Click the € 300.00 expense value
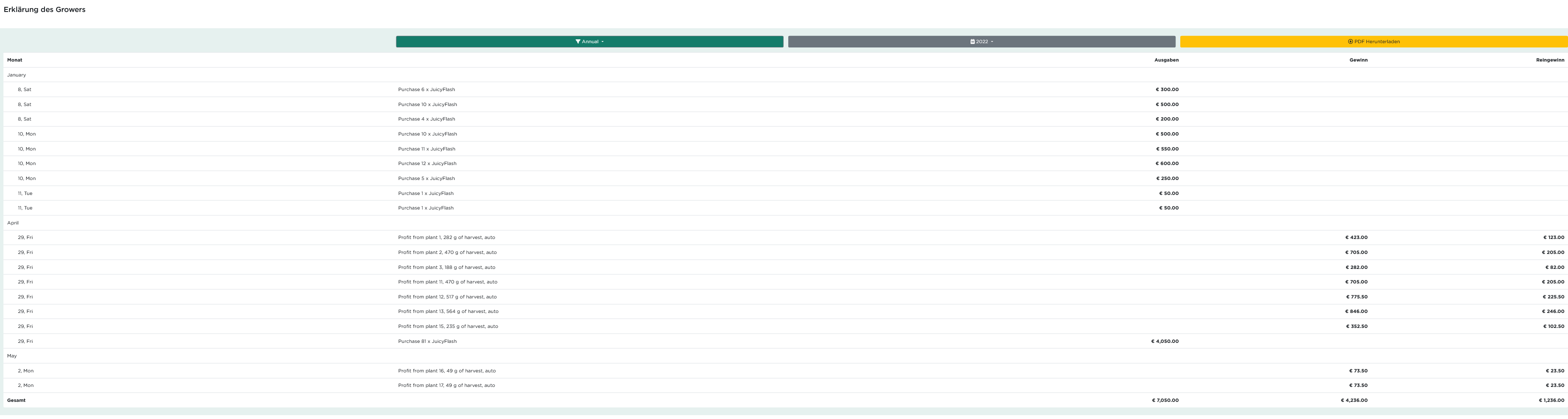This screenshot has width=1568, height=419. (1167, 89)
